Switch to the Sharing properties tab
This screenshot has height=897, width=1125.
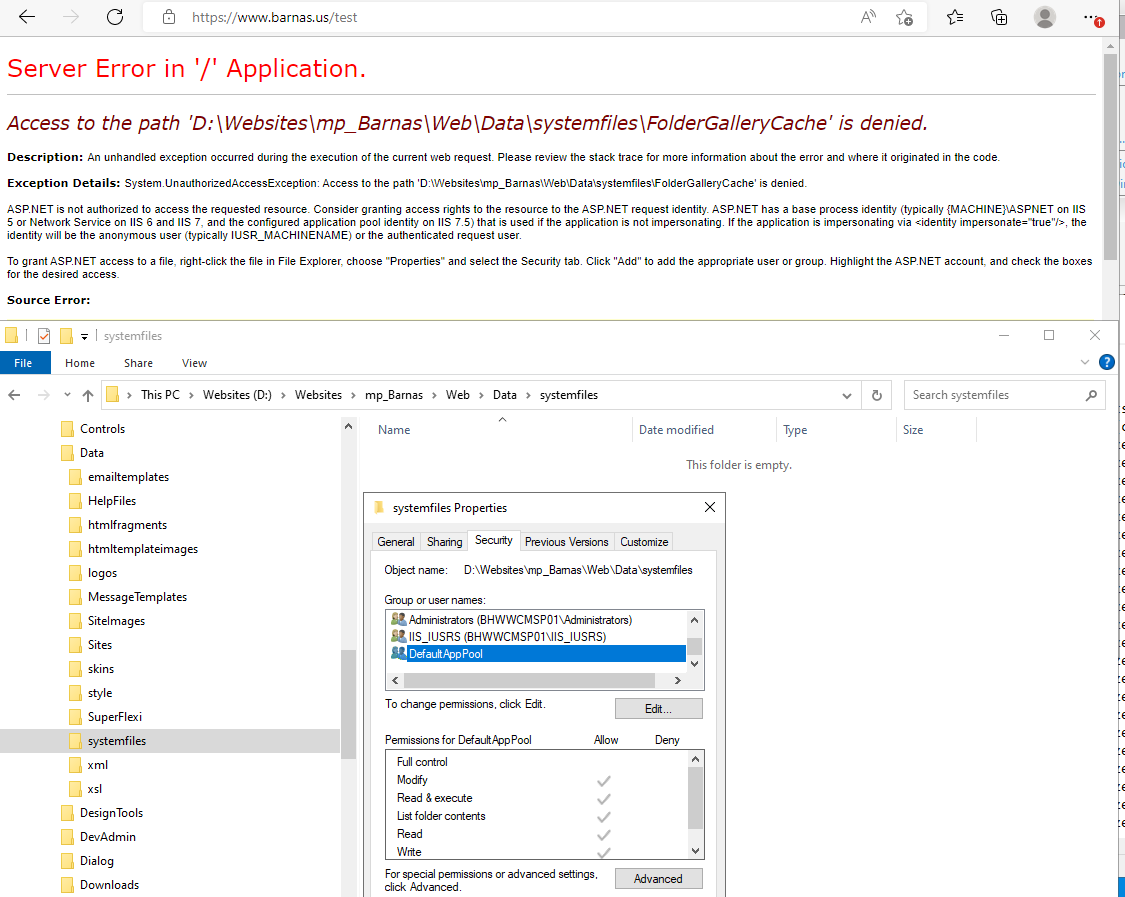tap(444, 542)
